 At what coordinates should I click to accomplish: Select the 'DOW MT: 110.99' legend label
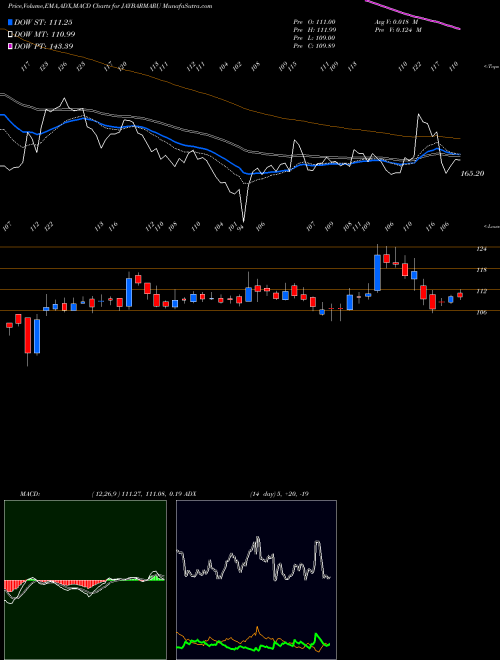click(45, 34)
